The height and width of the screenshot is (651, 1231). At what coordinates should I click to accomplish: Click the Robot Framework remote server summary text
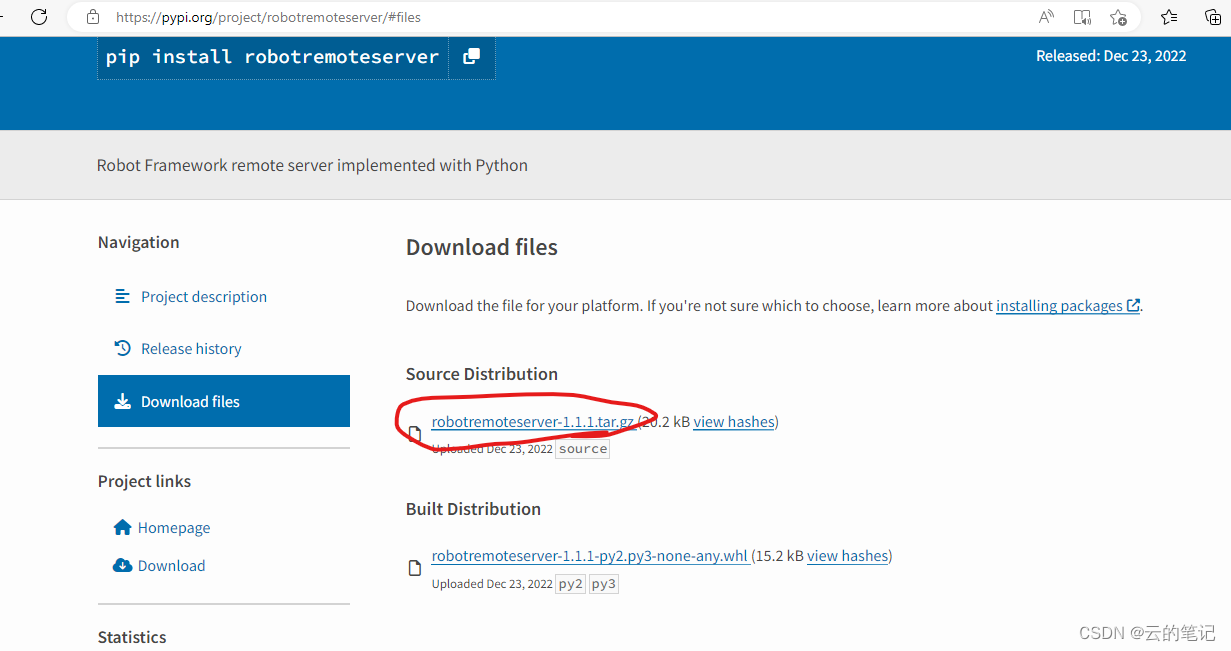click(x=312, y=165)
